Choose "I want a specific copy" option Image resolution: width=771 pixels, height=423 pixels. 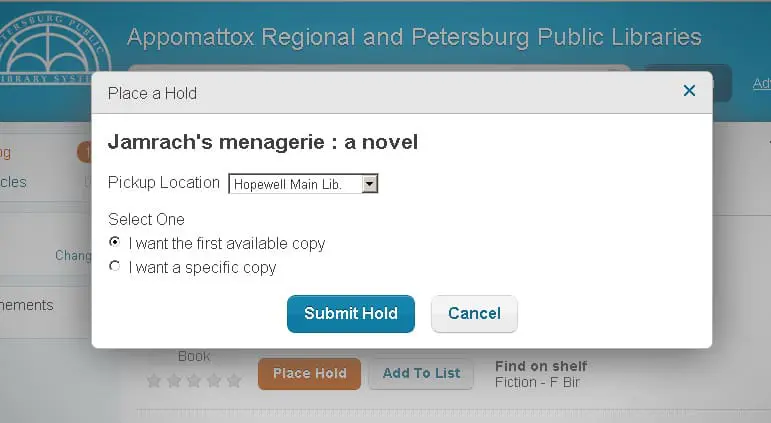pyautogui.click(x=115, y=266)
